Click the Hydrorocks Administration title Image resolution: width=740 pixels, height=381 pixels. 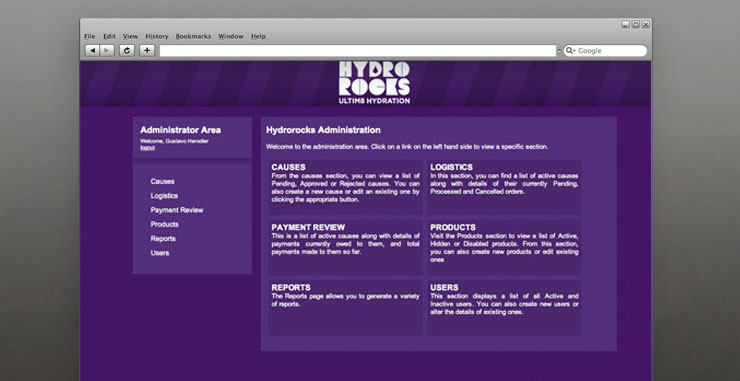pos(323,130)
